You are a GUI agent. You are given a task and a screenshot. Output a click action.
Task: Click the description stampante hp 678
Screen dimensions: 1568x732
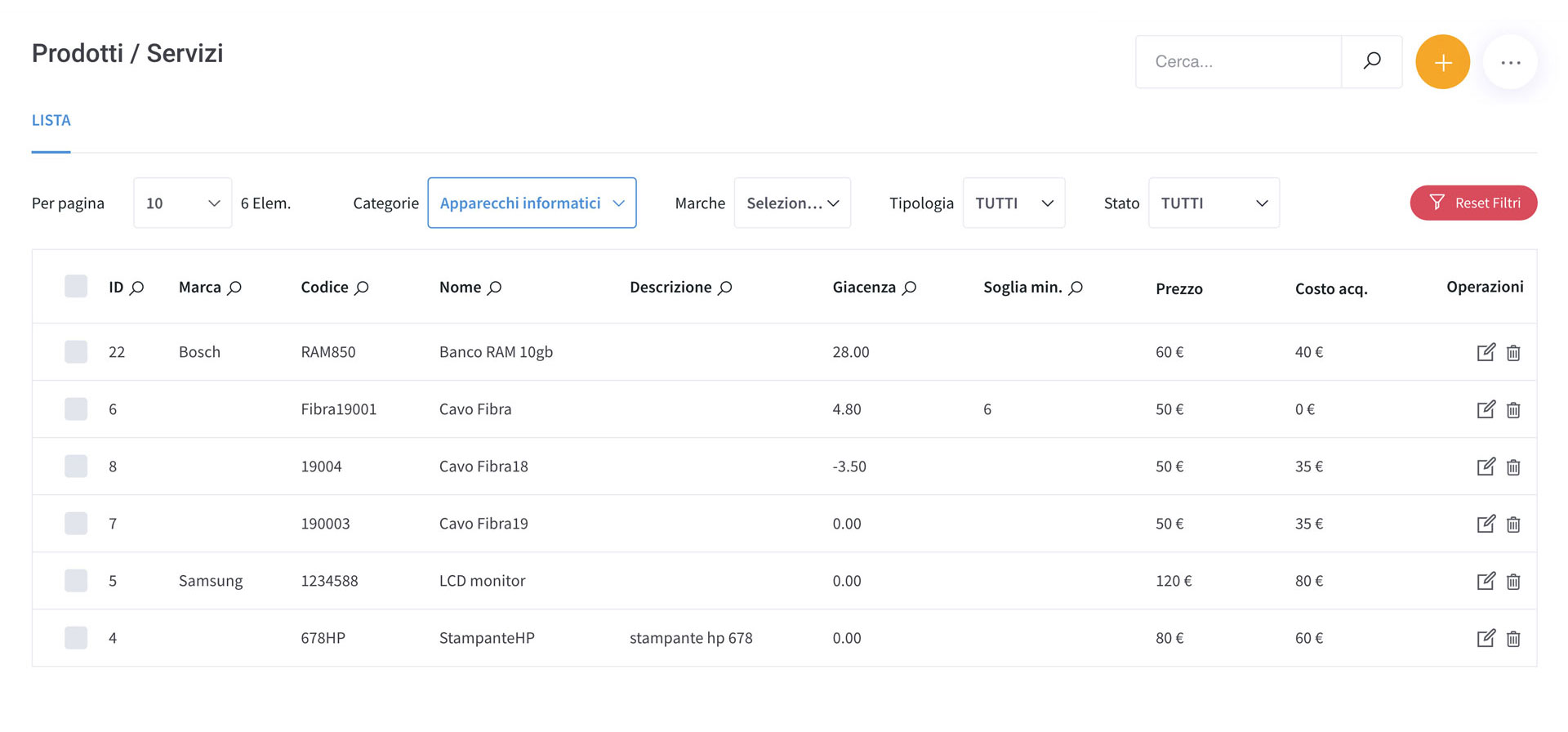point(691,638)
